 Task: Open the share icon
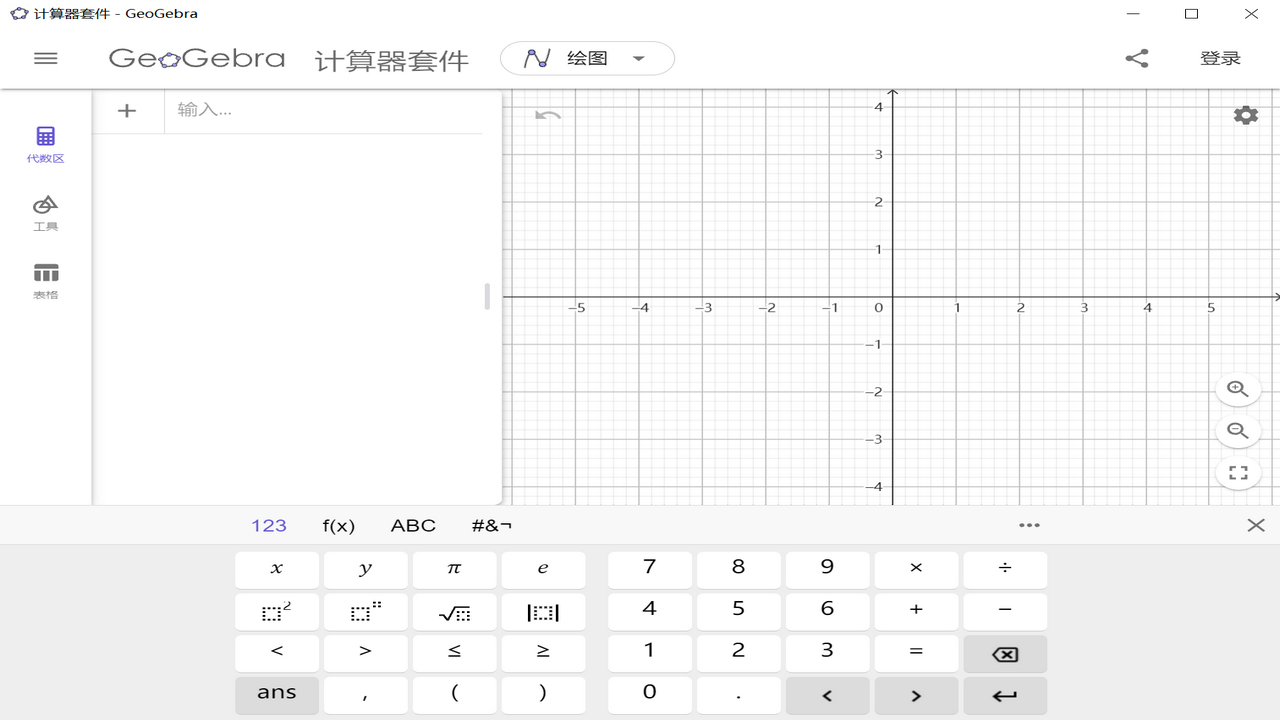click(1136, 57)
